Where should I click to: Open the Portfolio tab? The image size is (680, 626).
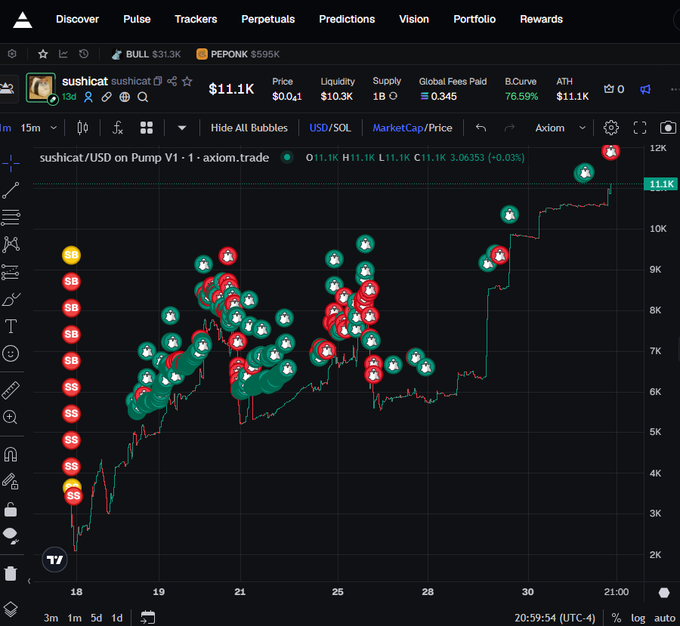click(474, 19)
